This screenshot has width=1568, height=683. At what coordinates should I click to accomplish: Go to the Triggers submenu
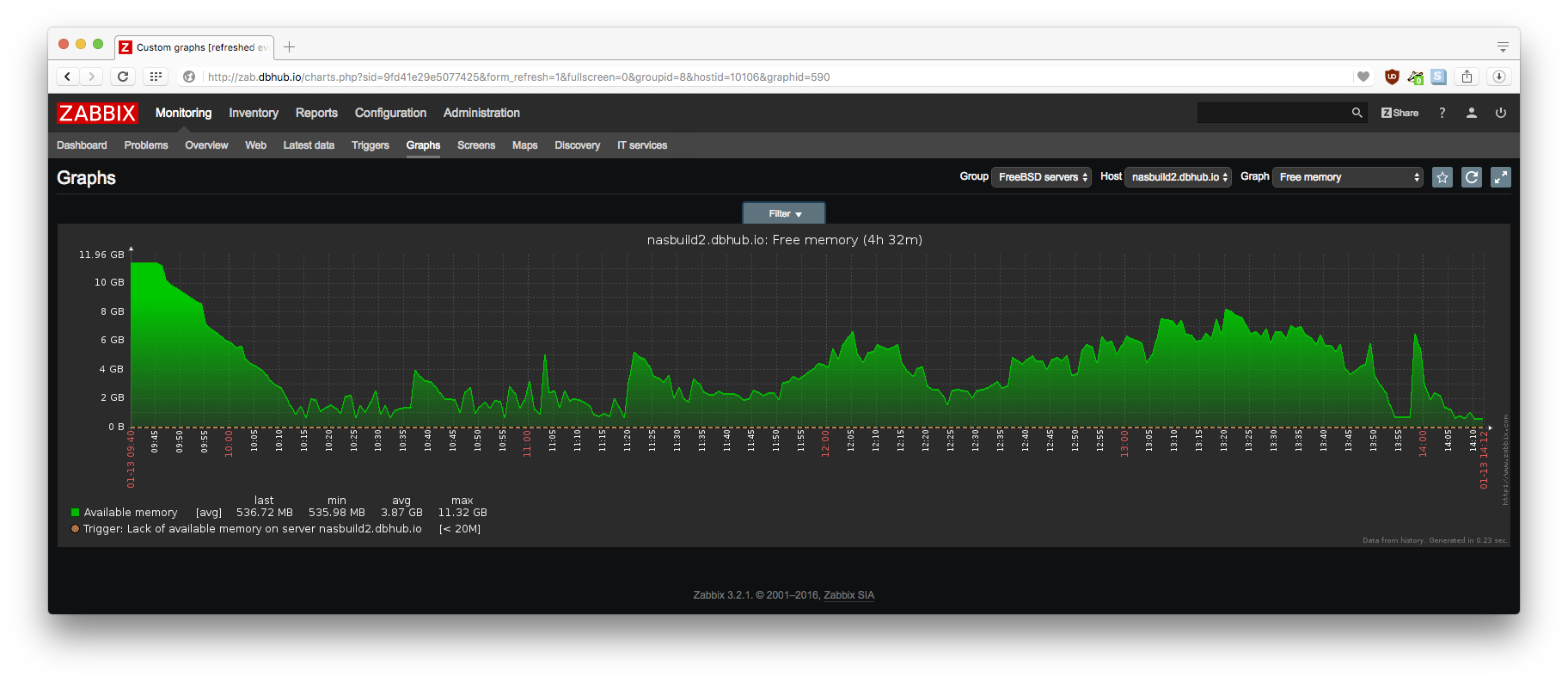[371, 145]
